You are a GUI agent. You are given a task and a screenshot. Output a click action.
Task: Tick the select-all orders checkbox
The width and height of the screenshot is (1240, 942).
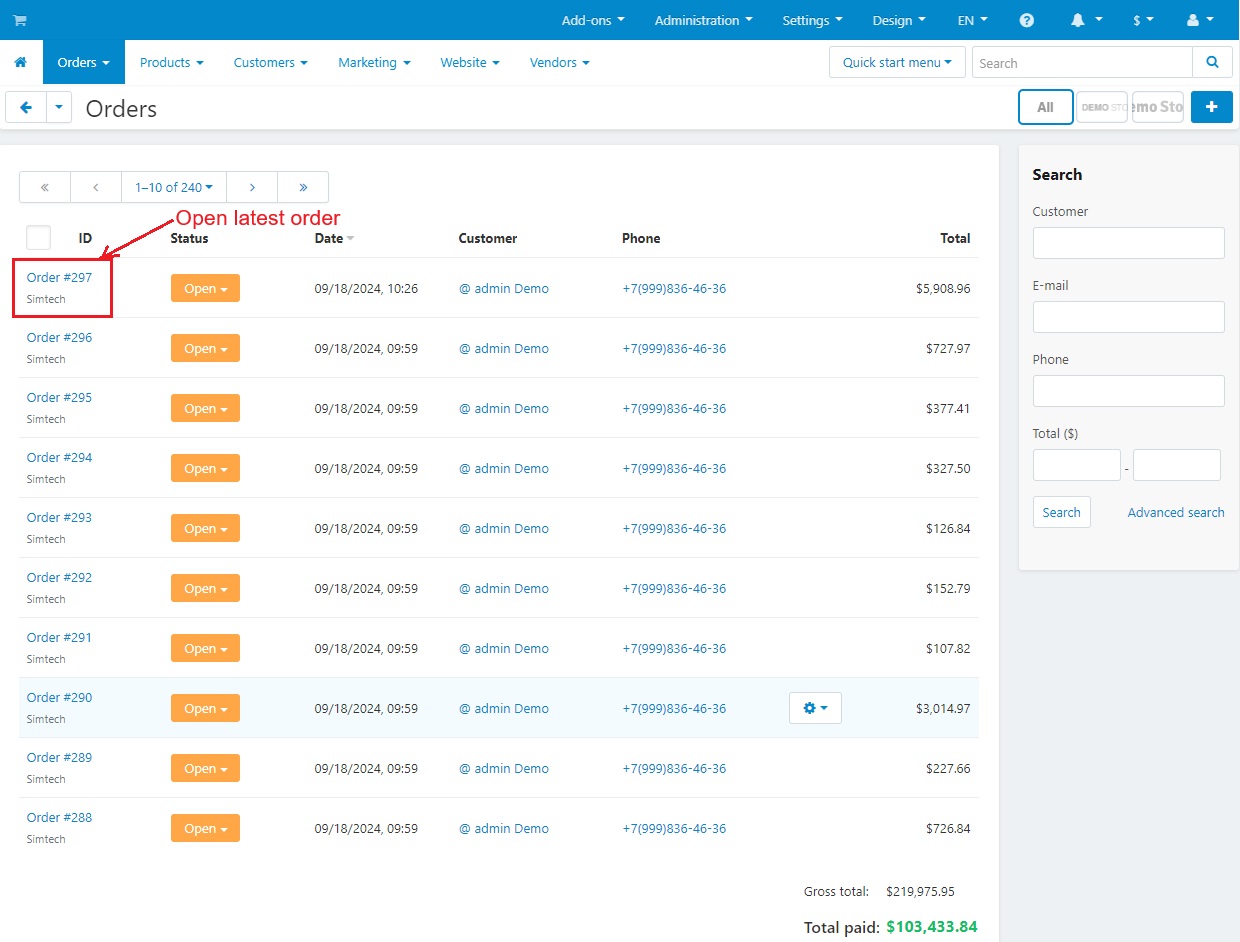point(38,237)
